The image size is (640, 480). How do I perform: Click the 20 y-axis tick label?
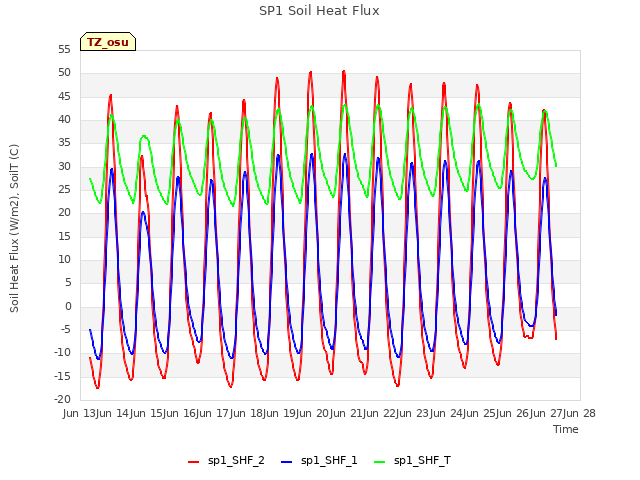tap(64, 213)
